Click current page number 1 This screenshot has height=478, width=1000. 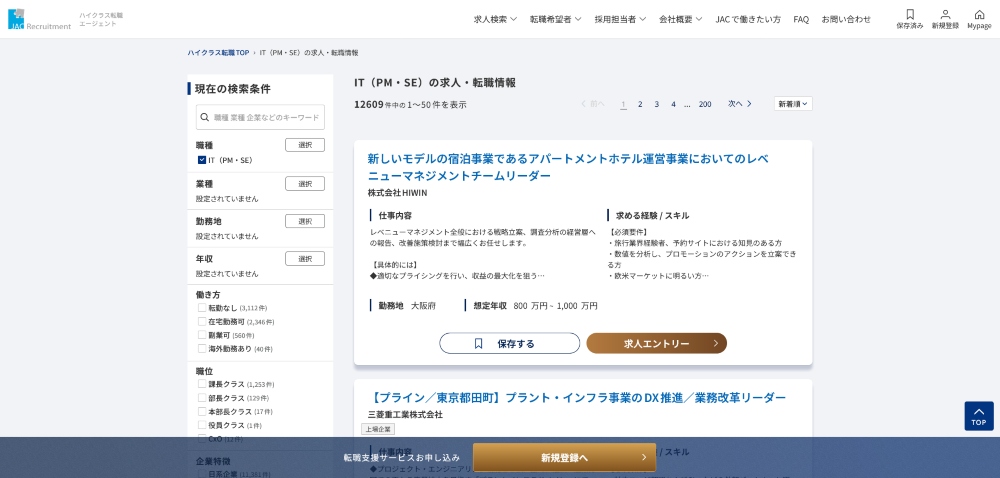click(623, 104)
